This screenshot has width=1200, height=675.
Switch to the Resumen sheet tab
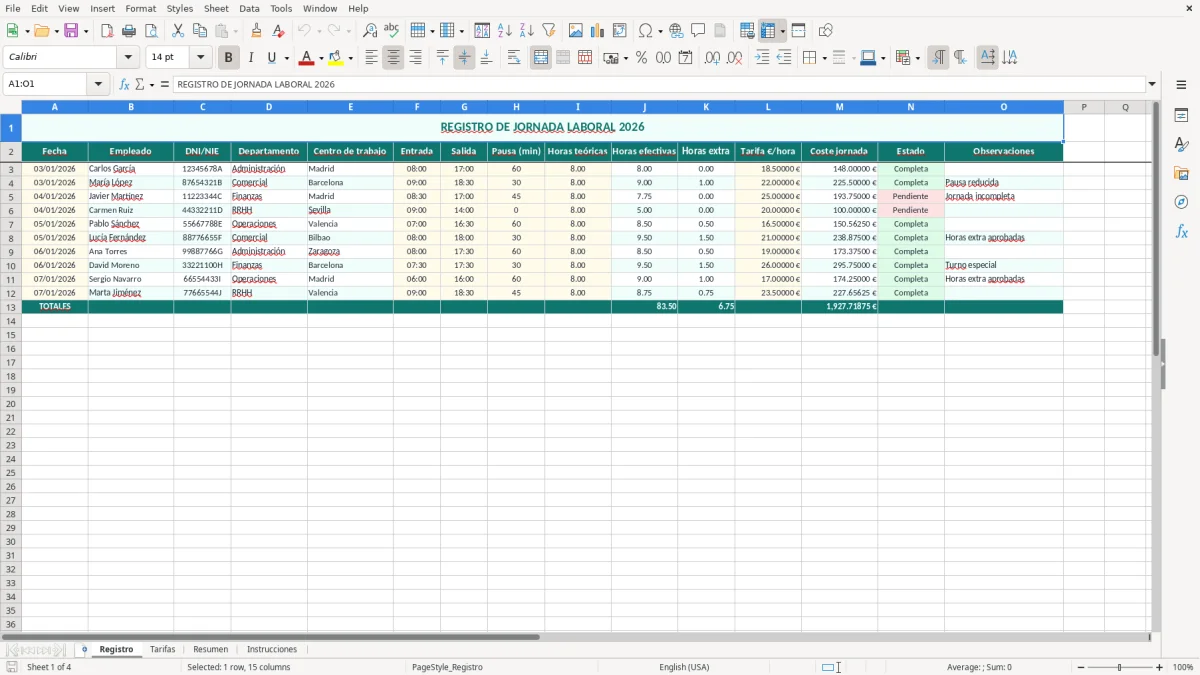tap(211, 650)
